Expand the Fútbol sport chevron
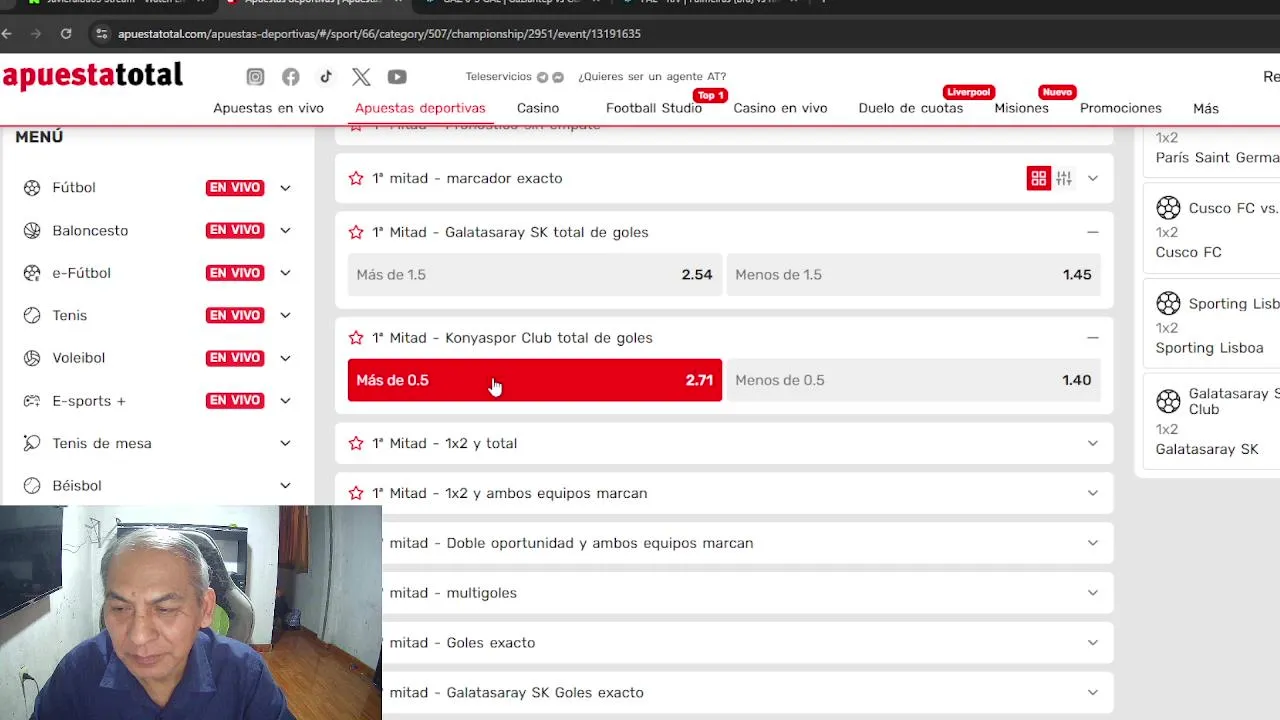The height and width of the screenshot is (720, 1280). (285, 187)
